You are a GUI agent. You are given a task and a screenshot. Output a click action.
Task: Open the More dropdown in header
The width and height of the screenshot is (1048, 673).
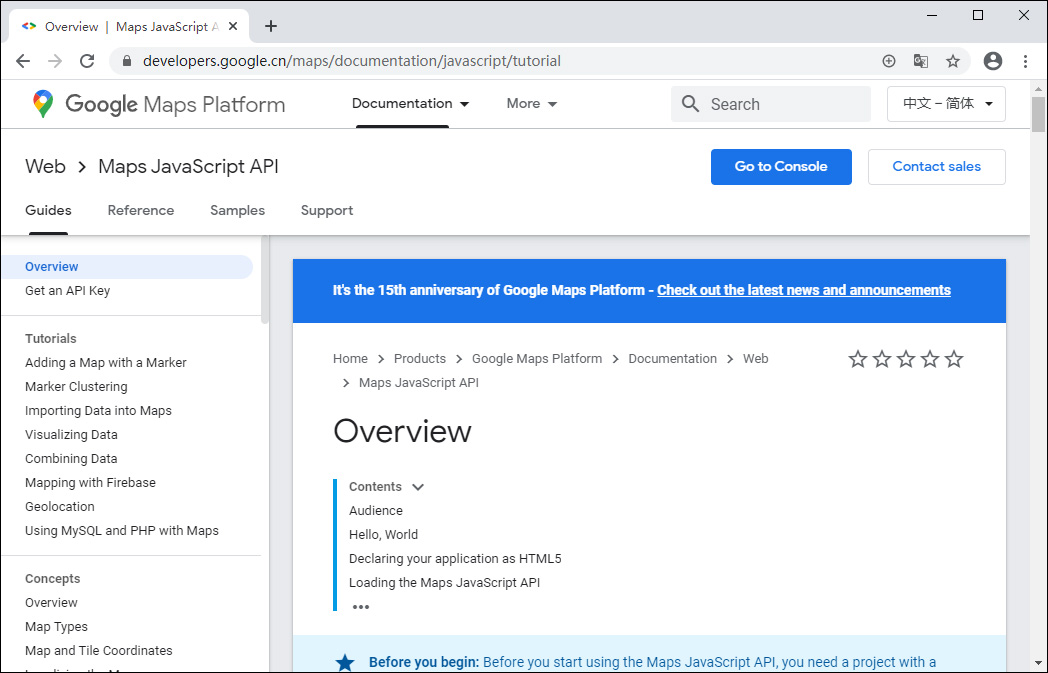[x=531, y=104]
